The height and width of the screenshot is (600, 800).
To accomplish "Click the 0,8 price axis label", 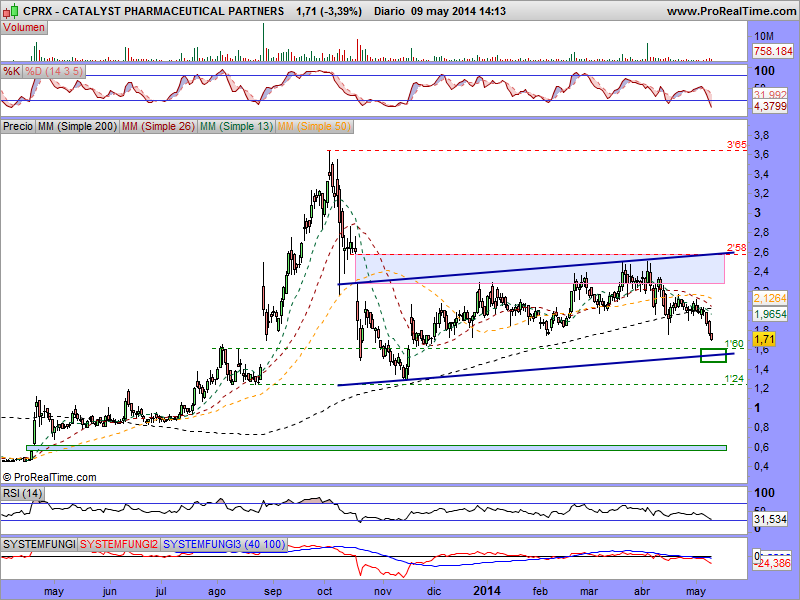I will tap(761, 427).
